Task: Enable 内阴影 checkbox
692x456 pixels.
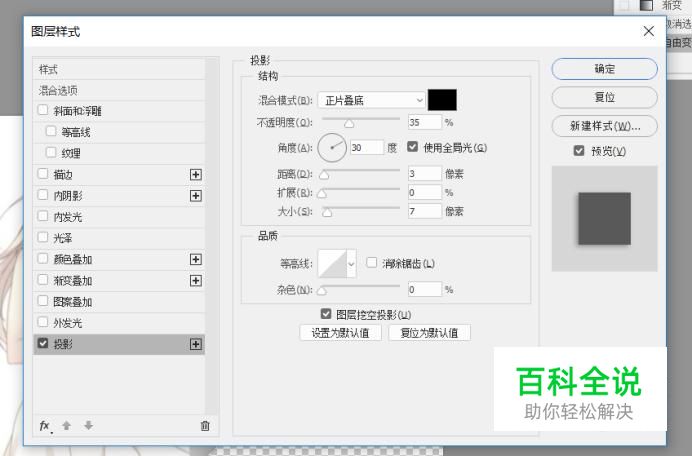Action: [43, 195]
